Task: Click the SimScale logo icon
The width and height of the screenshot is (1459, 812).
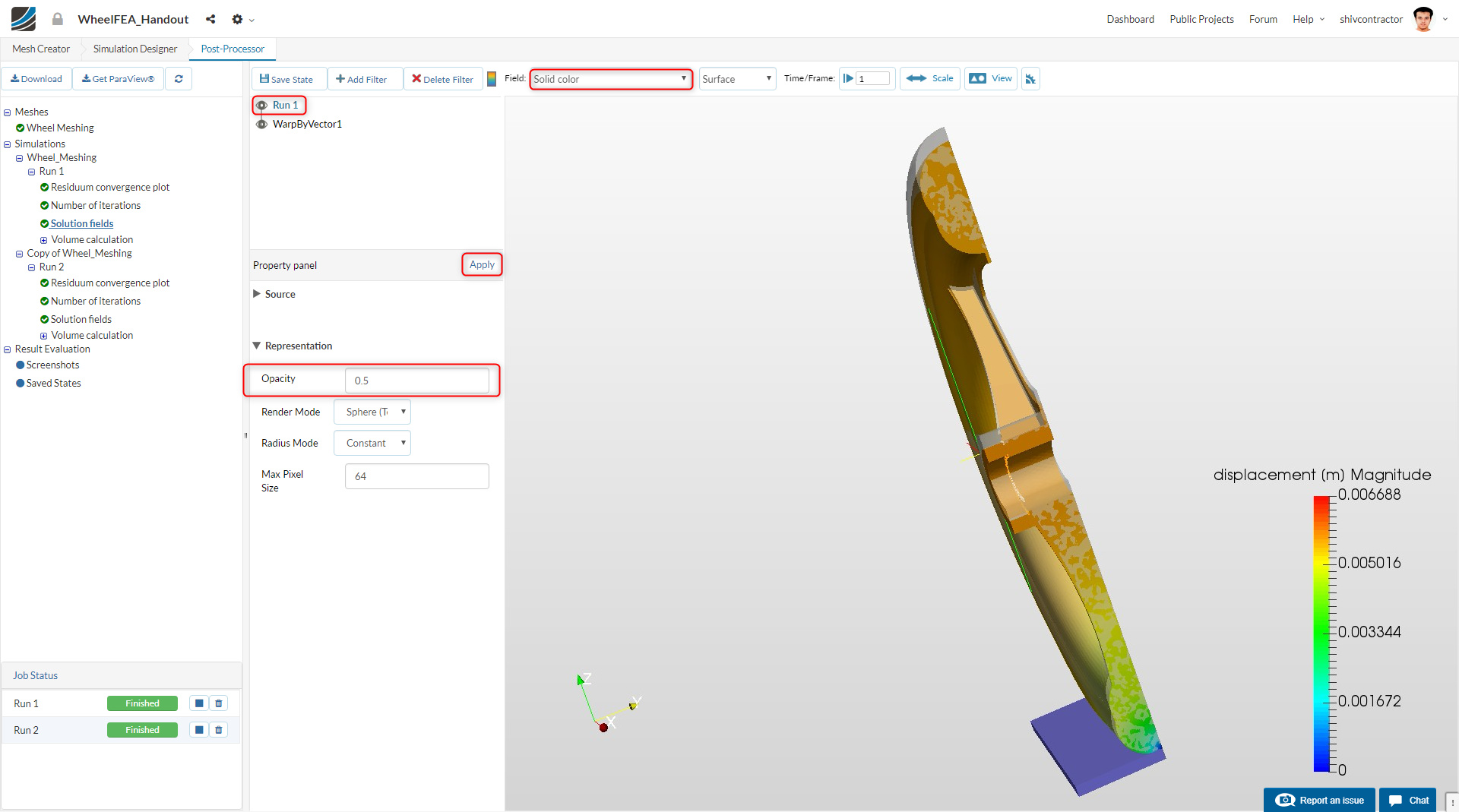Action: (x=23, y=19)
